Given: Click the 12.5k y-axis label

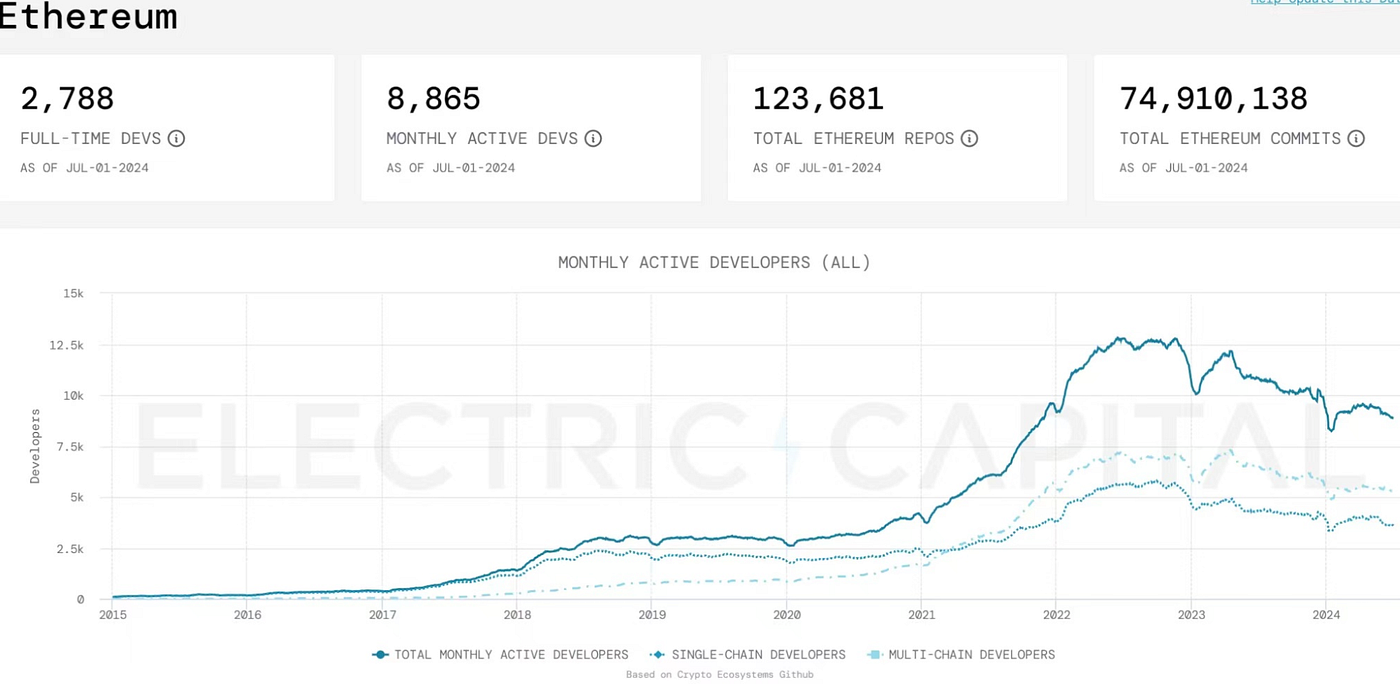Looking at the screenshot, I should [65, 345].
